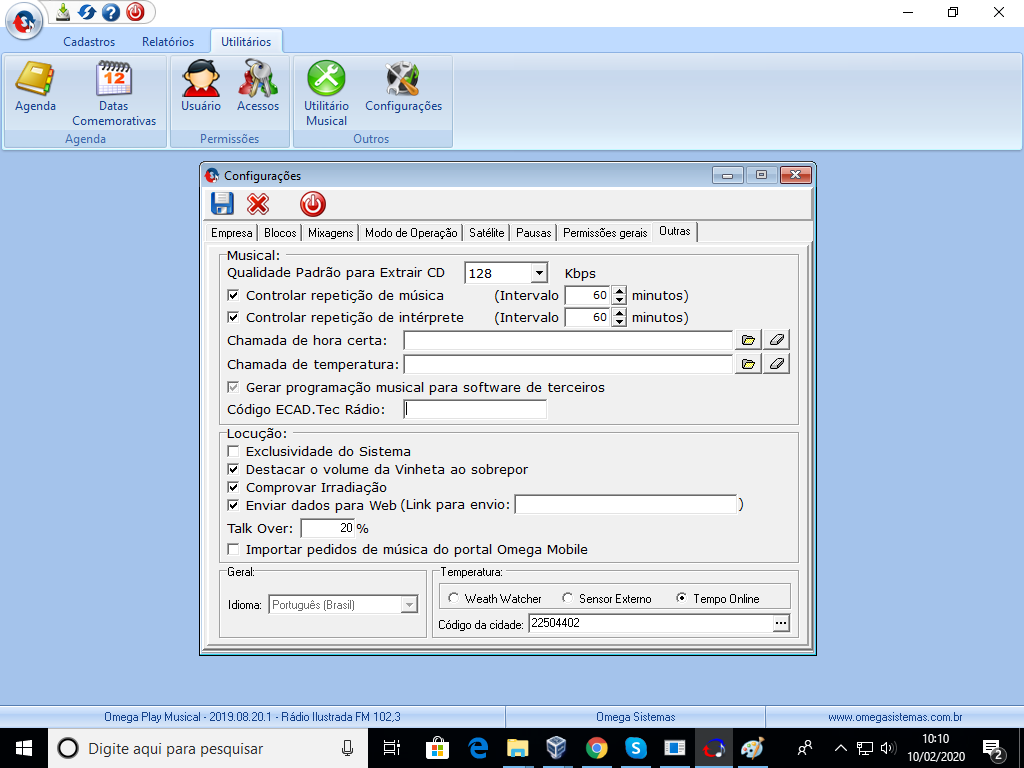1024x768 pixels.
Task: Select Weath Watcher temperature option
Action: pos(454,599)
